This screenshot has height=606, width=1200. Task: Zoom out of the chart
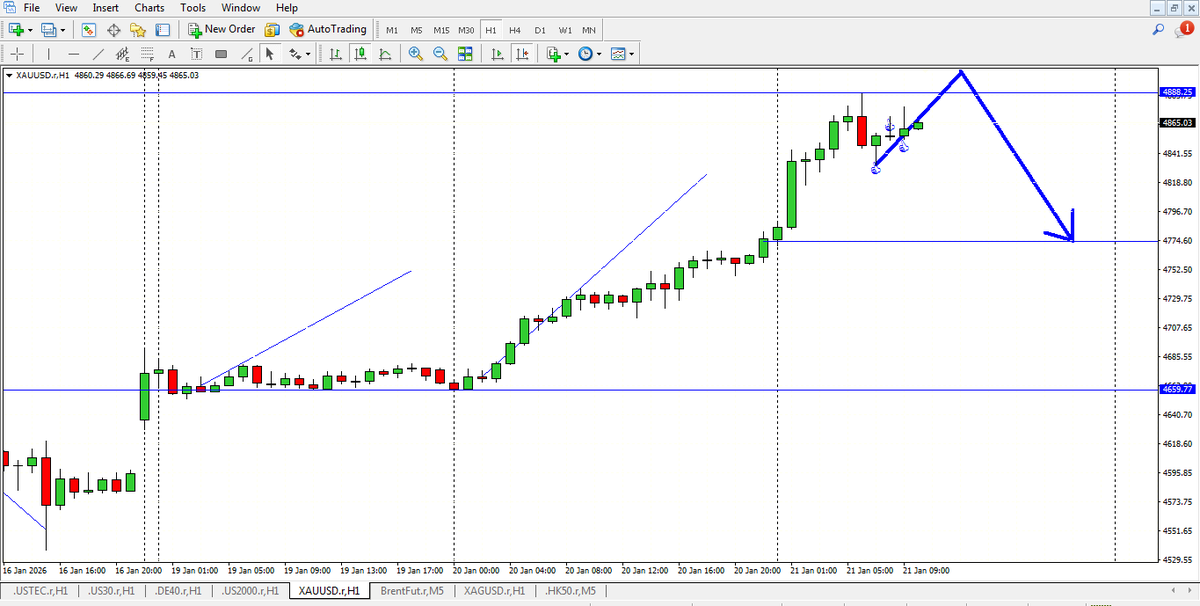coord(441,54)
